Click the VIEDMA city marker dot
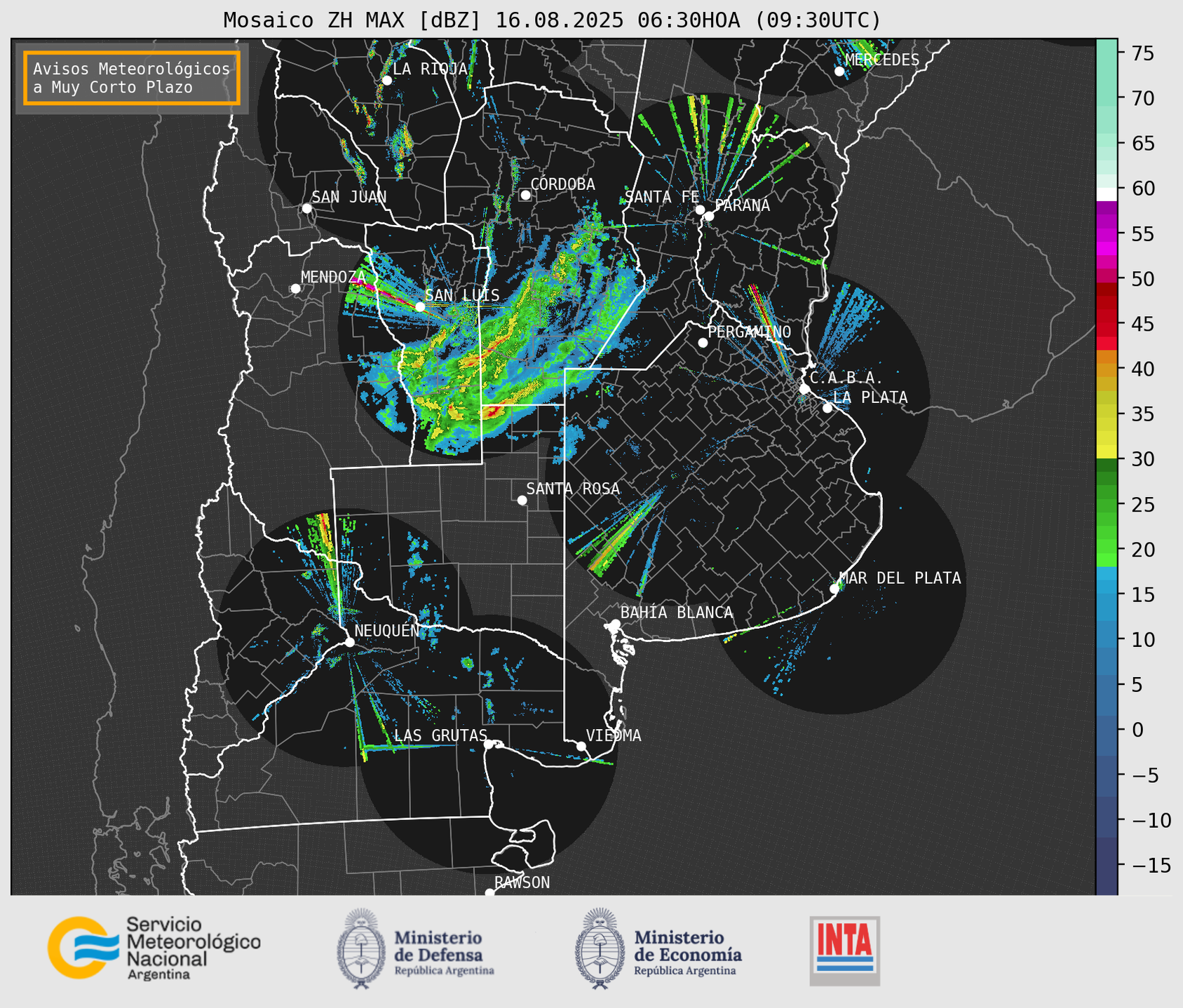This screenshot has width=1183, height=1008. (581, 746)
